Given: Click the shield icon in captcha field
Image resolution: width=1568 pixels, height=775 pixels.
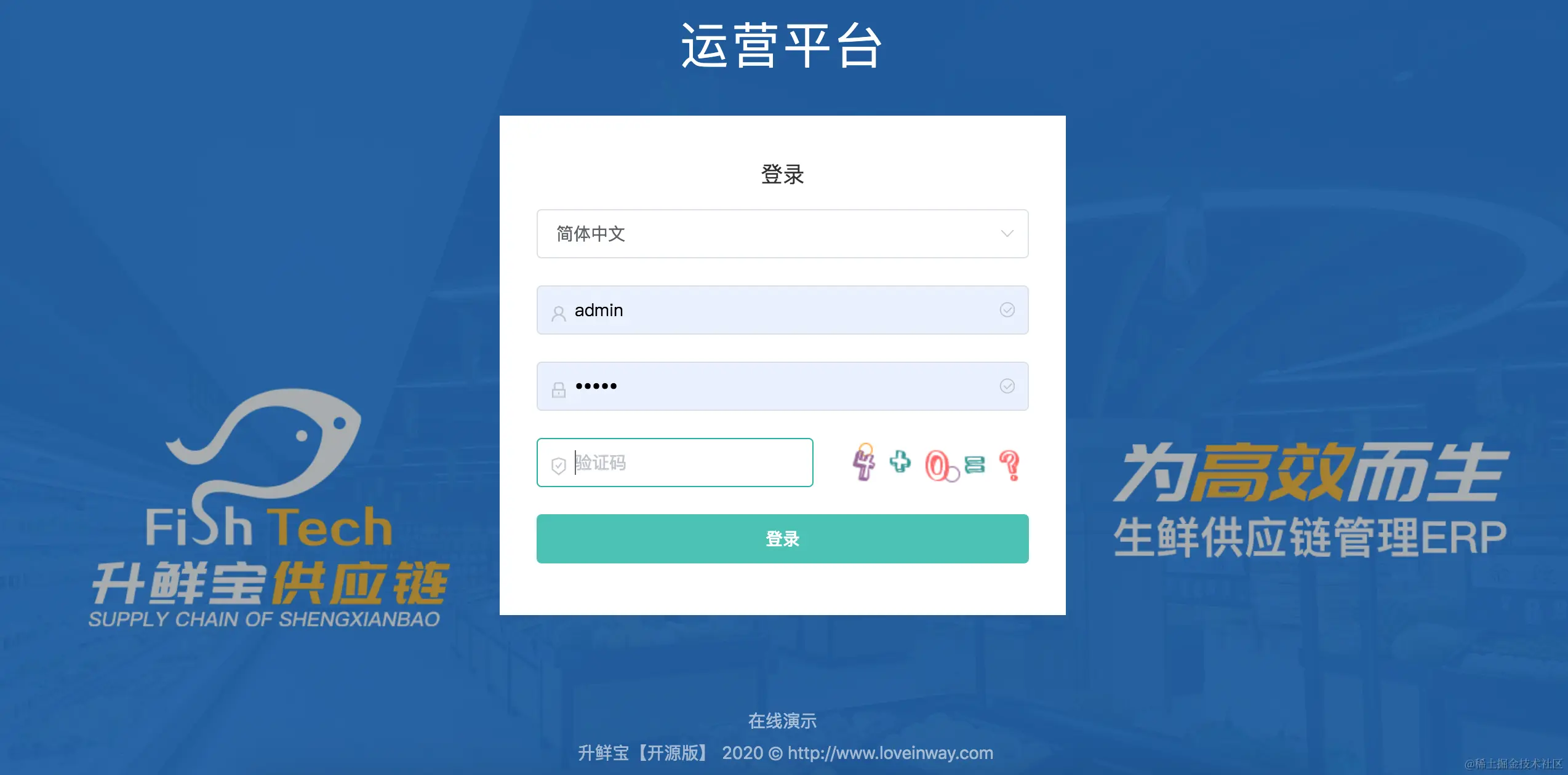Looking at the screenshot, I should click(x=558, y=466).
